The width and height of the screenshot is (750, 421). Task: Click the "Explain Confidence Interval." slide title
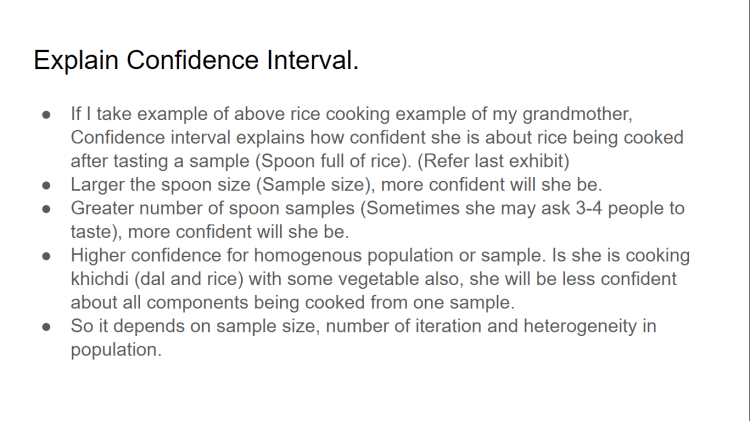tap(195, 60)
